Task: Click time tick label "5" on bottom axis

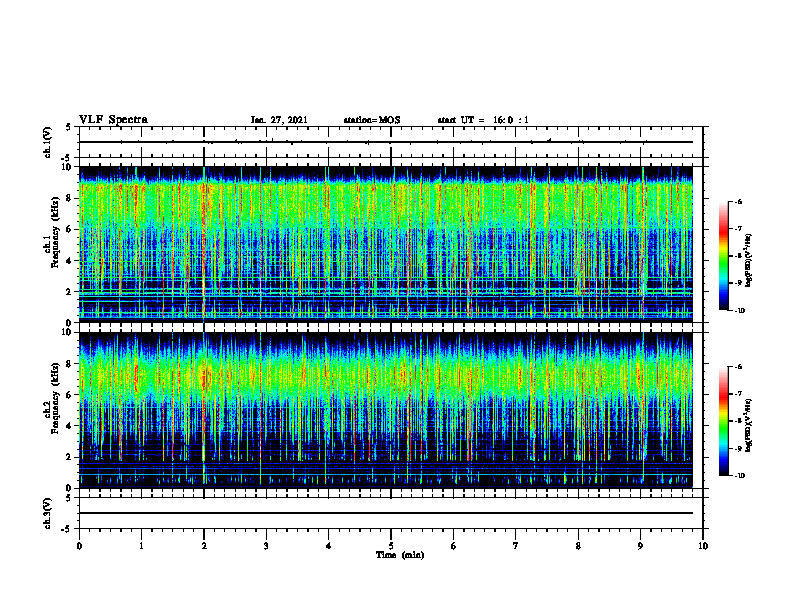Action: click(391, 546)
